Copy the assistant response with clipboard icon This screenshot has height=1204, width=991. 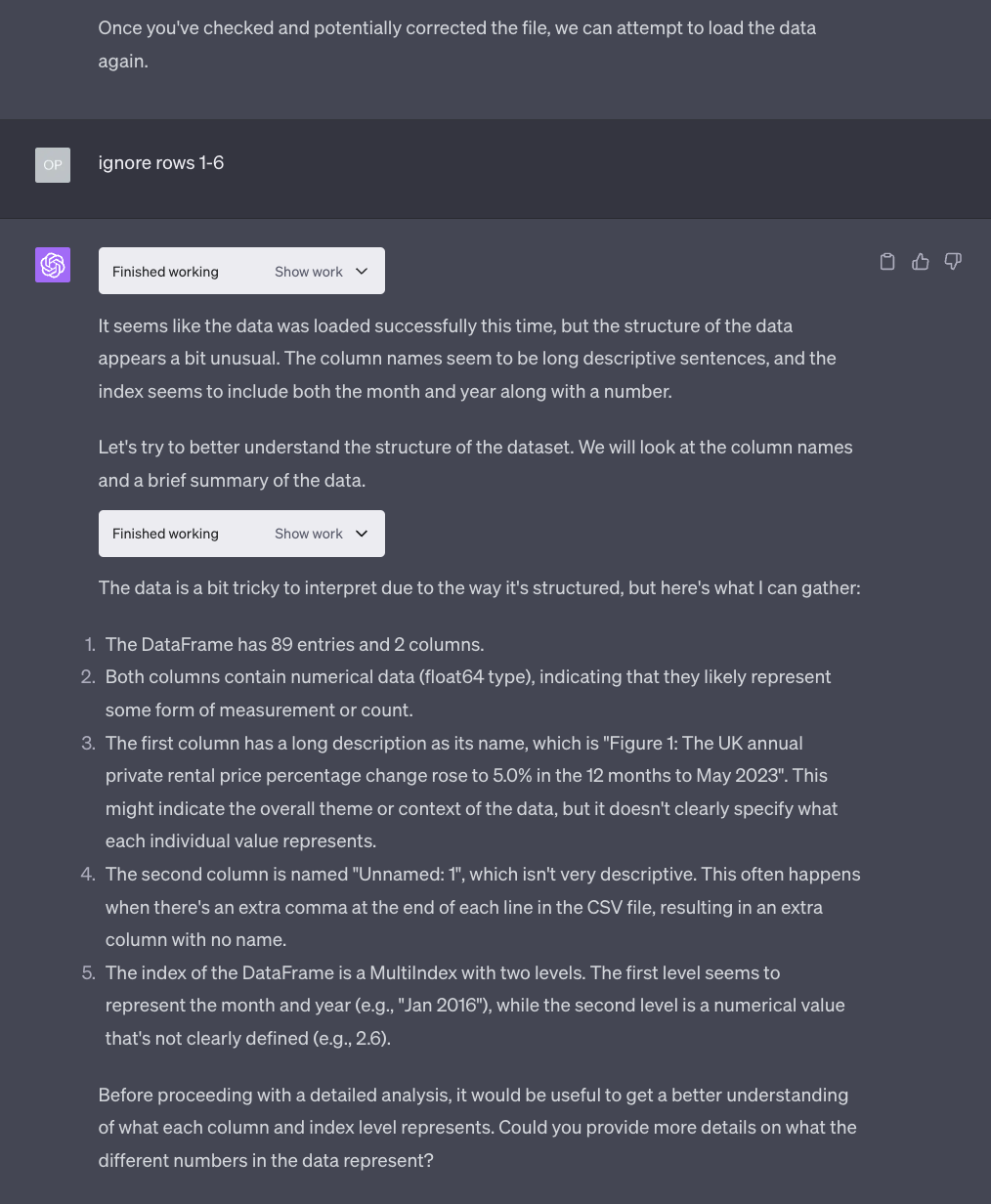(x=887, y=262)
